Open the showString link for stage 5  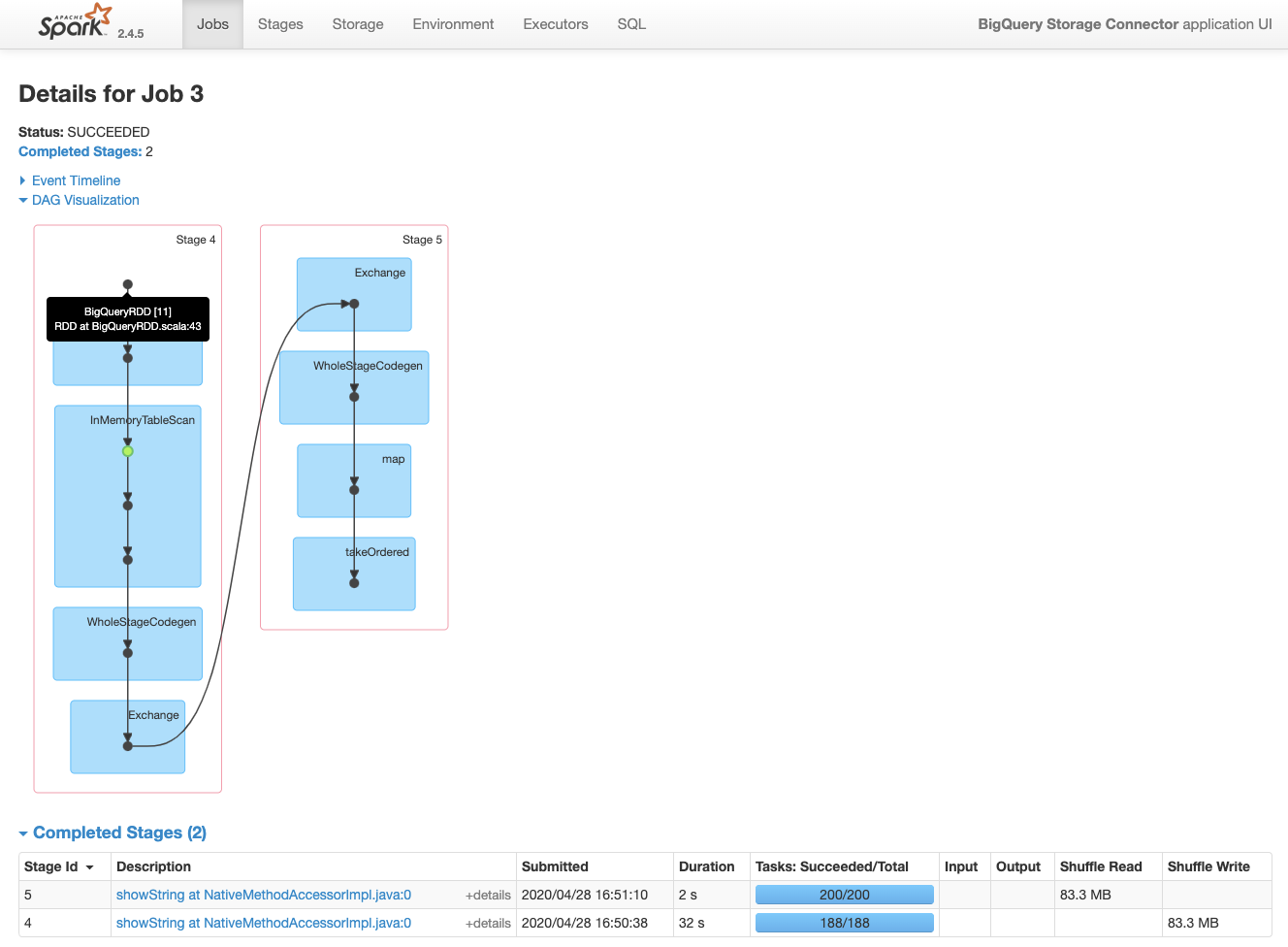point(262,895)
